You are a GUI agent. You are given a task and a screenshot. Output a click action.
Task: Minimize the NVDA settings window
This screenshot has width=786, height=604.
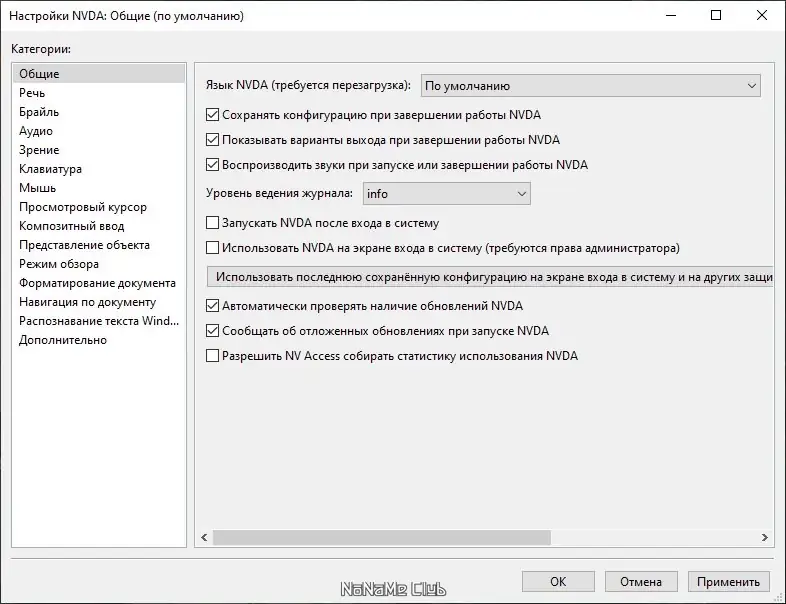pyautogui.click(x=671, y=15)
